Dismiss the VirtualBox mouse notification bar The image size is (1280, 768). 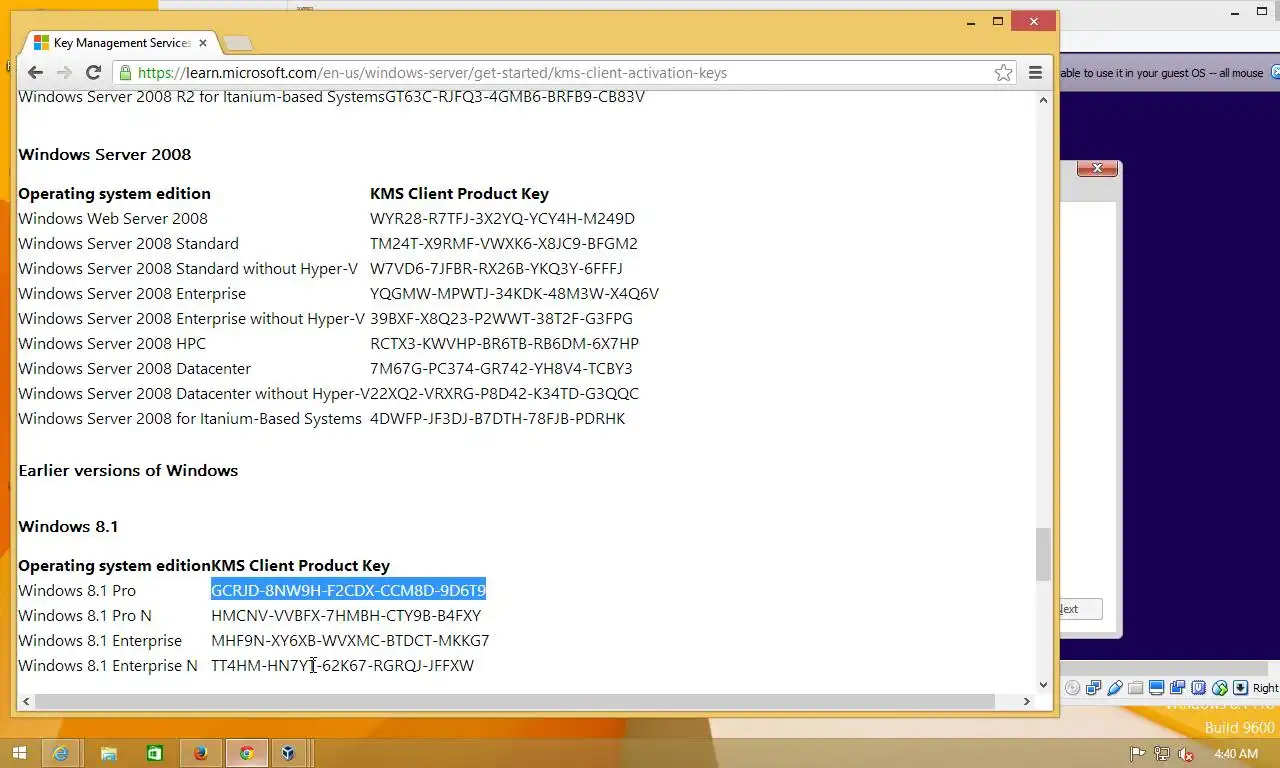(1275, 72)
